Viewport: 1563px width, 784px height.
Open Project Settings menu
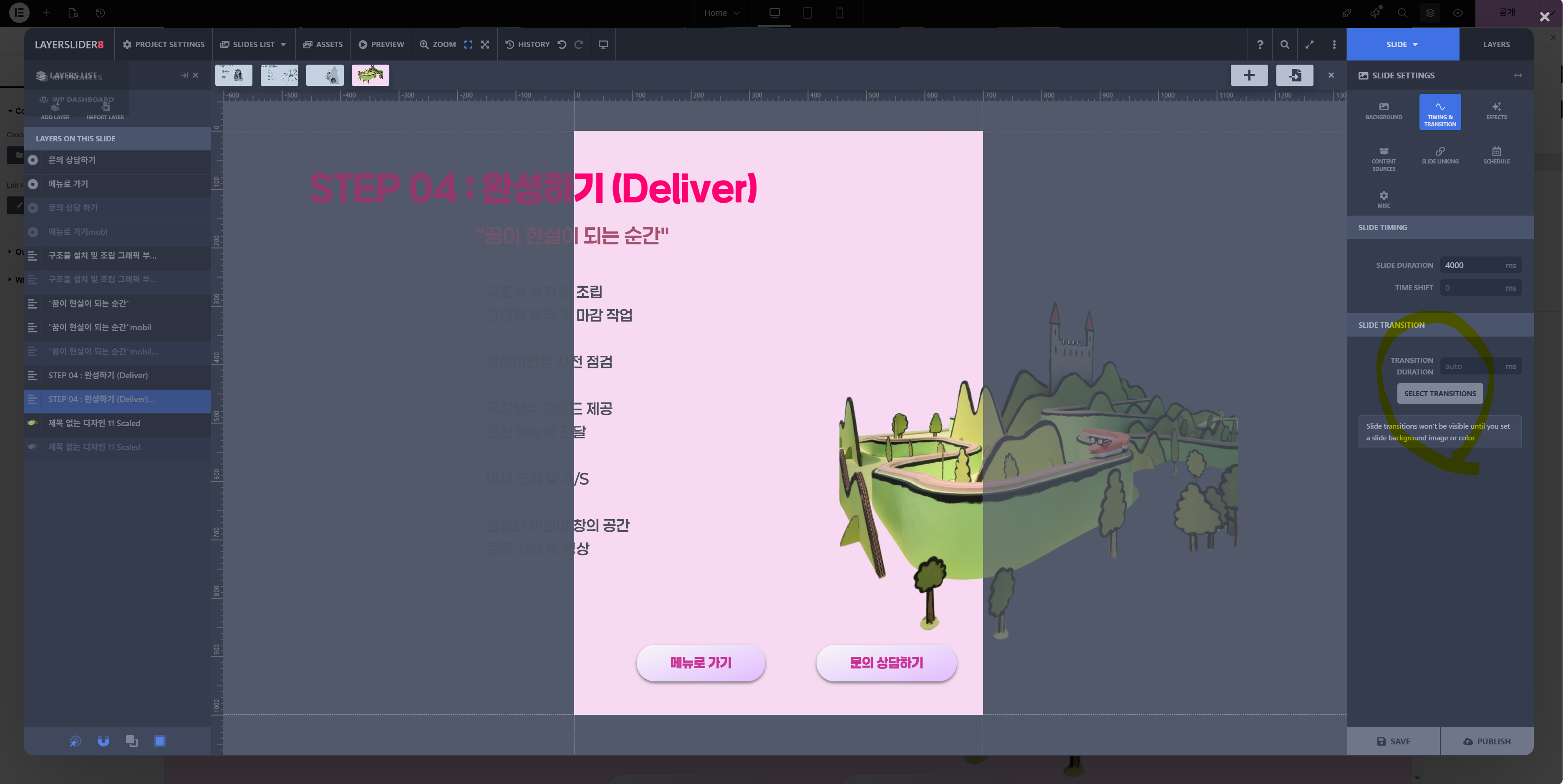163,44
